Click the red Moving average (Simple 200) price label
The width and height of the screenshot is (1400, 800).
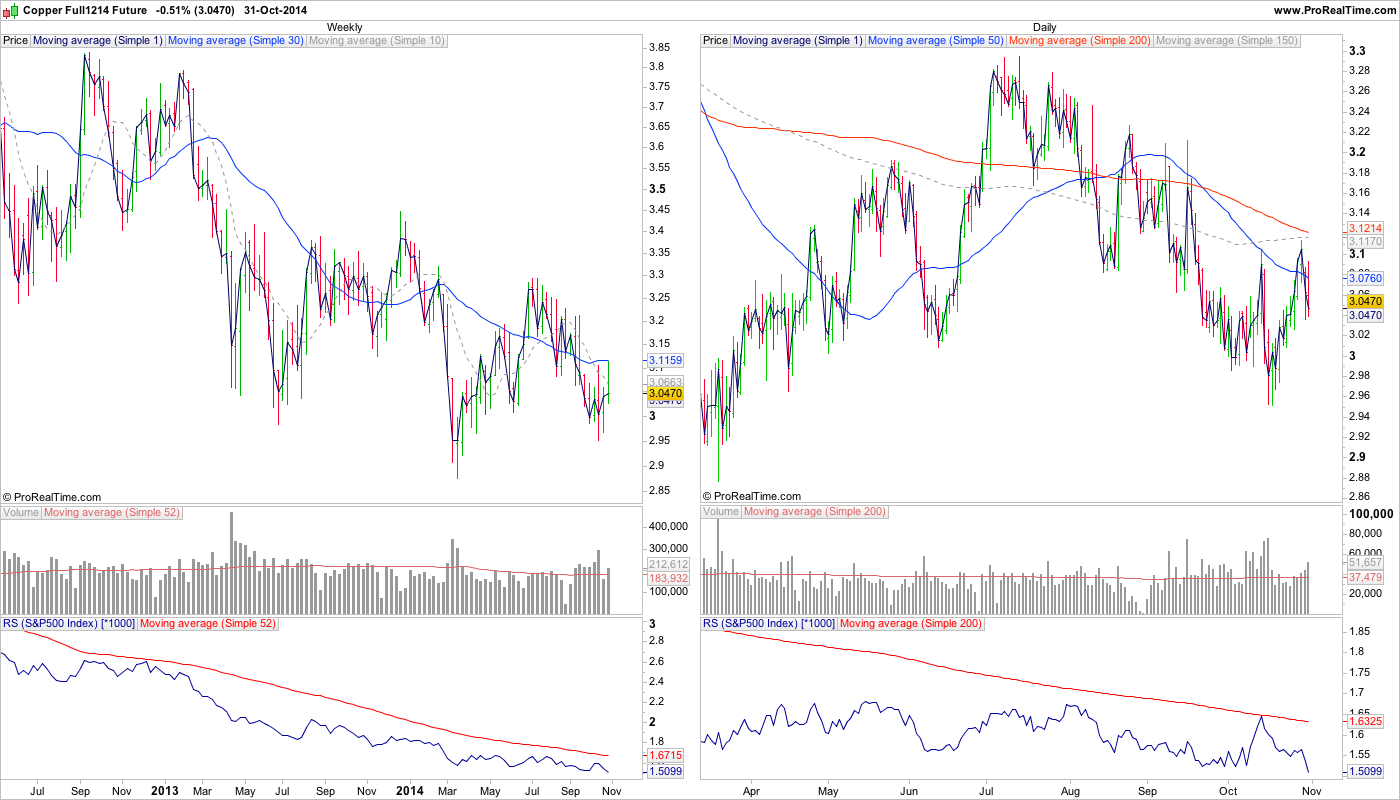pyautogui.click(x=1080, y=41)
